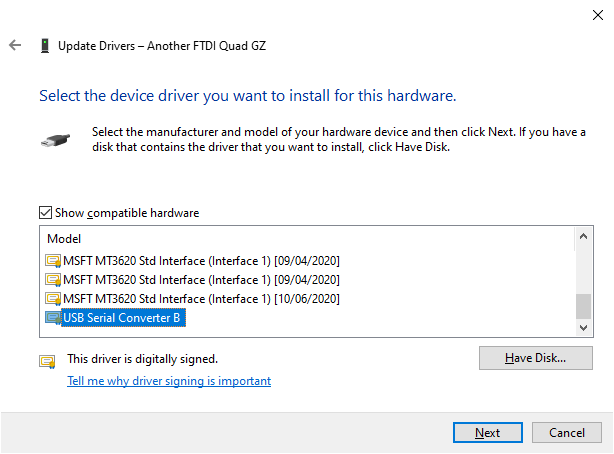Select the second MSFT MT3620 entry dated 09/04/2020
Viewport: 614px width, 454px height.
click(x=201, y=279)
